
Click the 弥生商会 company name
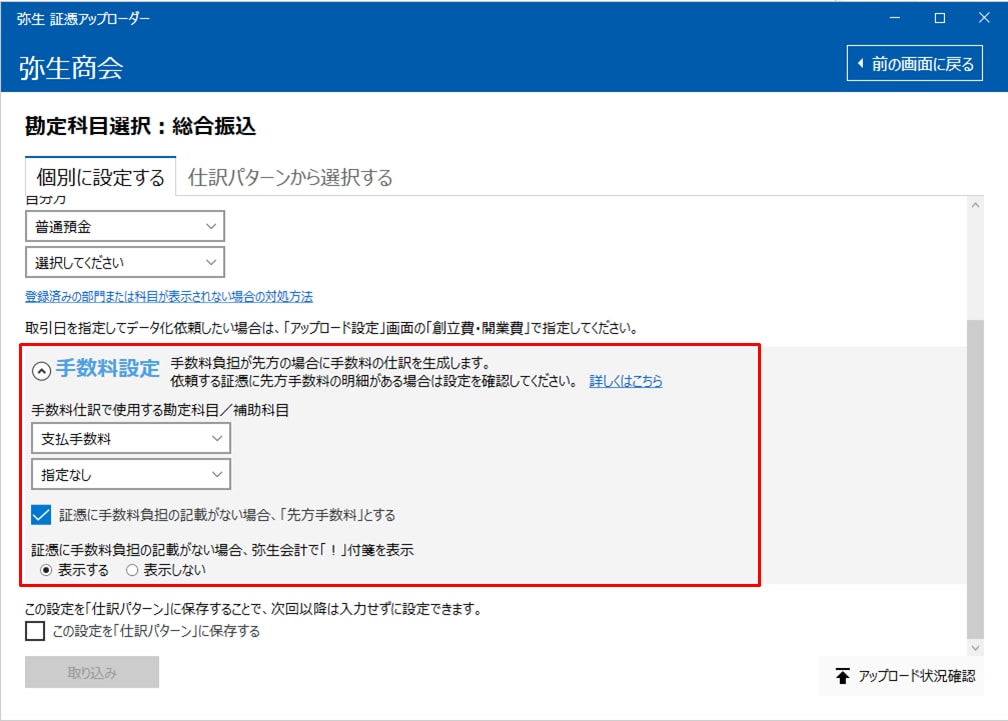[x=71, y=67]
